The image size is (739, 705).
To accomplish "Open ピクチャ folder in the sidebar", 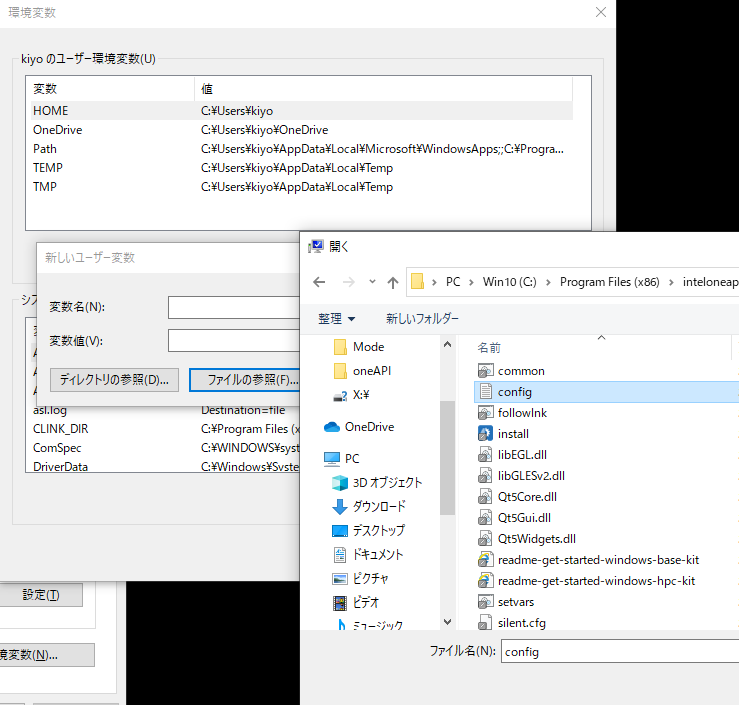I will click(x=360, y=579).
